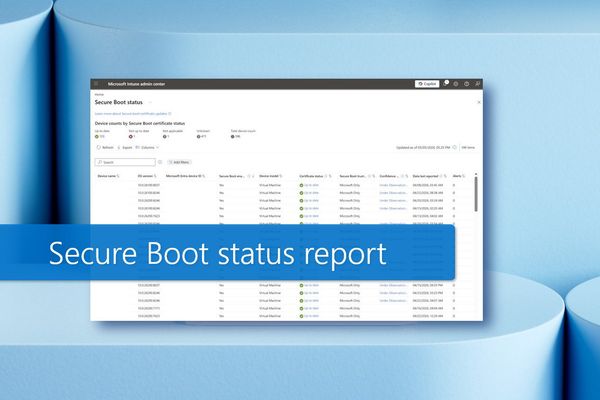The image size is (600, 400).
Task: Sort by the Certificate status column
Action: point(315,176)
